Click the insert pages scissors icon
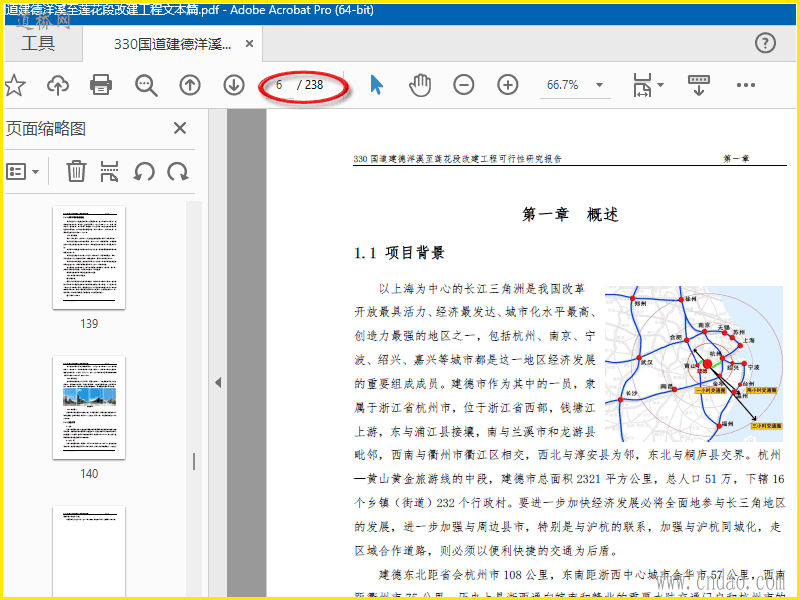Viewport: 800px width, 600px height. point(110,171)
